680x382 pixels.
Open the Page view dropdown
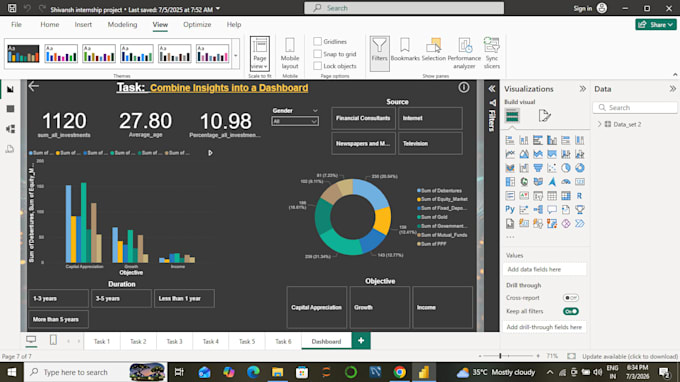coord(260,53)
